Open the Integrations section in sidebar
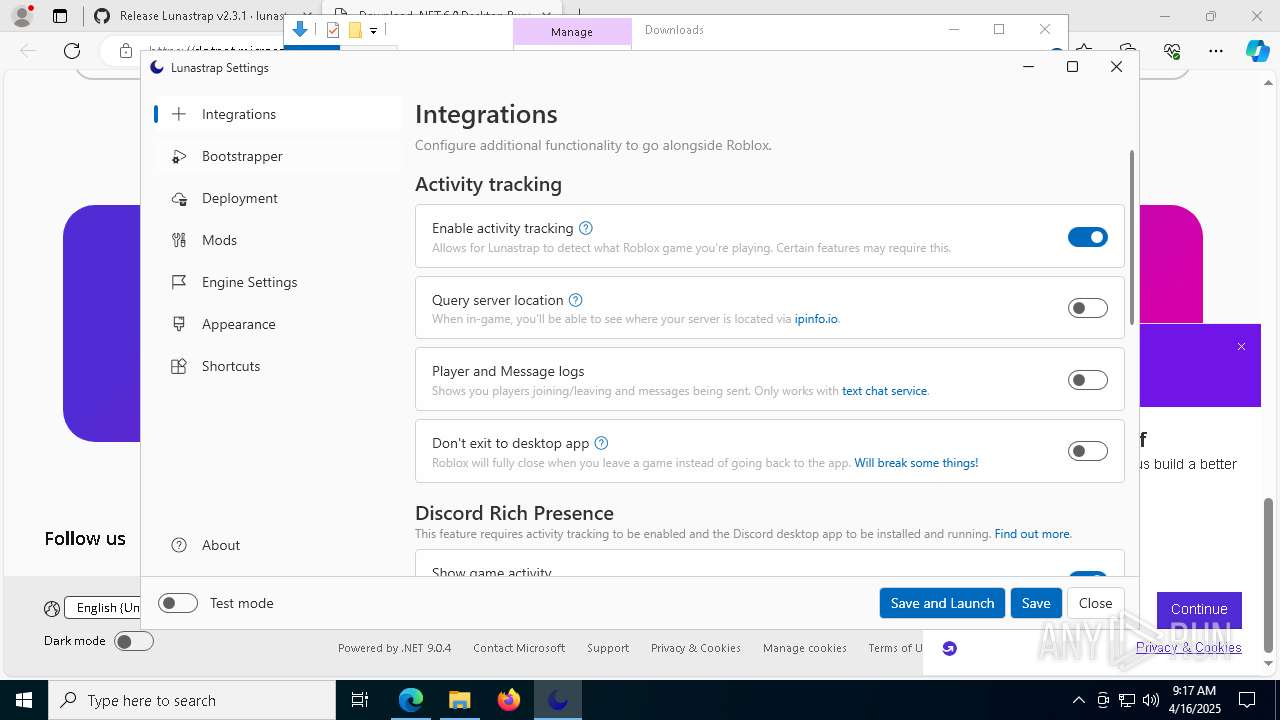The width and height of the screenshot is (1280, 720). 277,114
